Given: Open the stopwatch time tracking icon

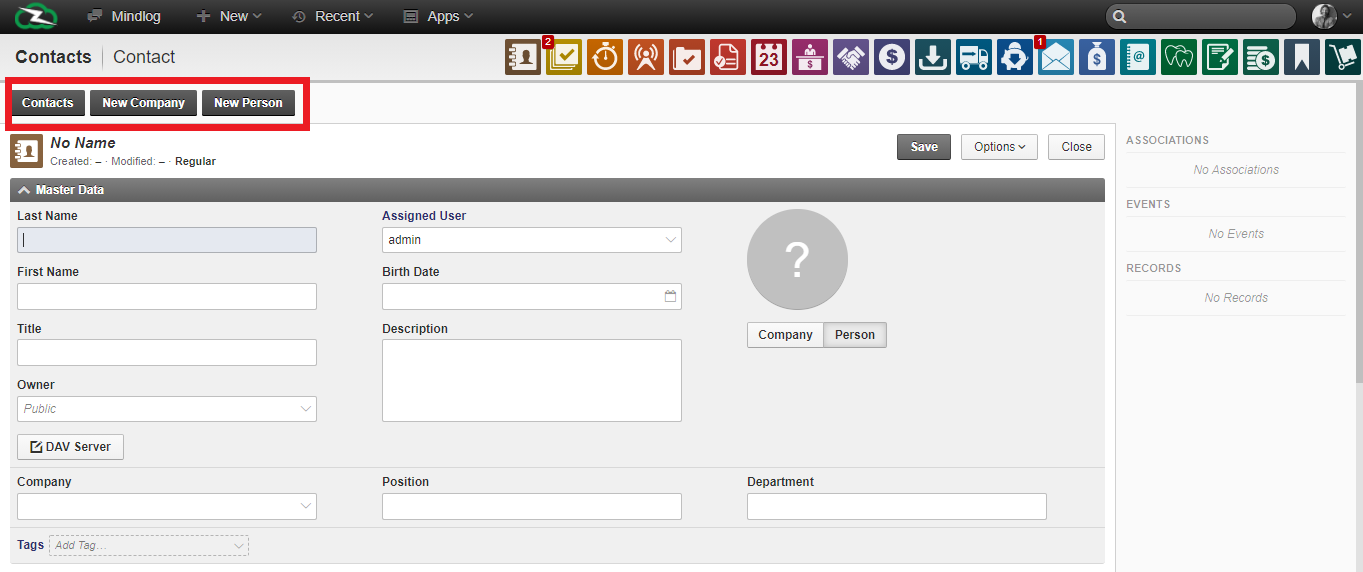Looking at the screenshot, I should coord(605,58).
